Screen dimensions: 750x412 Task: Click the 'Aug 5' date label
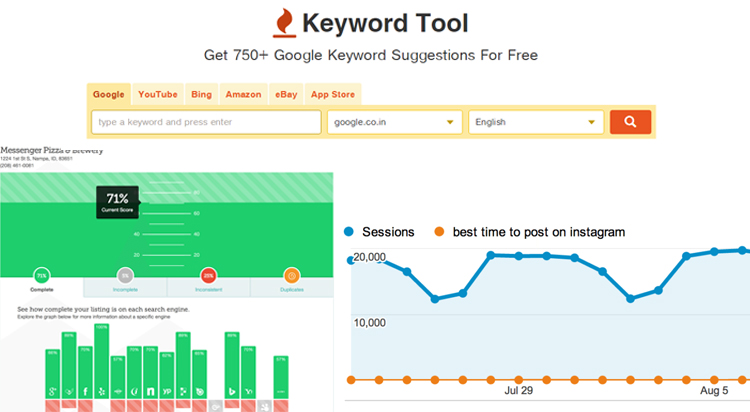(714, 390)
